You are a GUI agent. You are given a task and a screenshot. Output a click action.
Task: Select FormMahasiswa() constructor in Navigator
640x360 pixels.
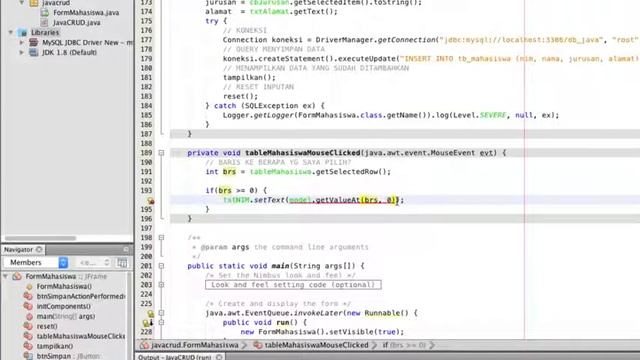[64, 287]
